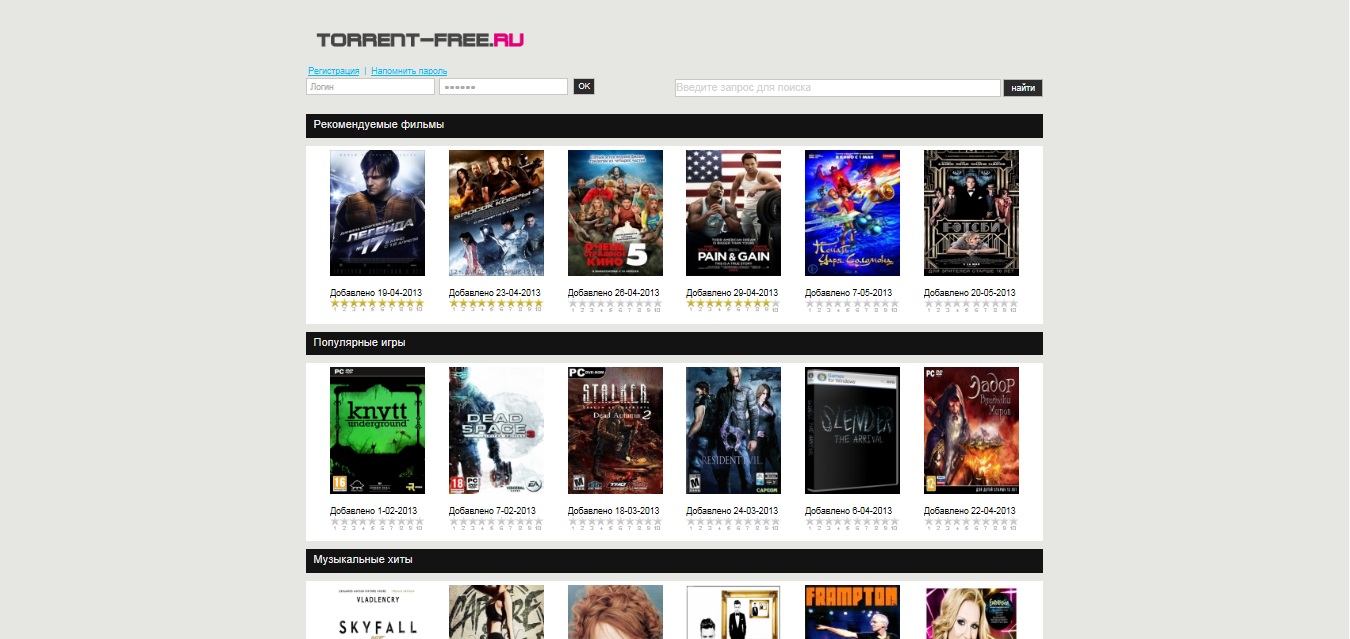
Task: Click the Добавлено 23-04-2013 caption
Action: point(495,293)
